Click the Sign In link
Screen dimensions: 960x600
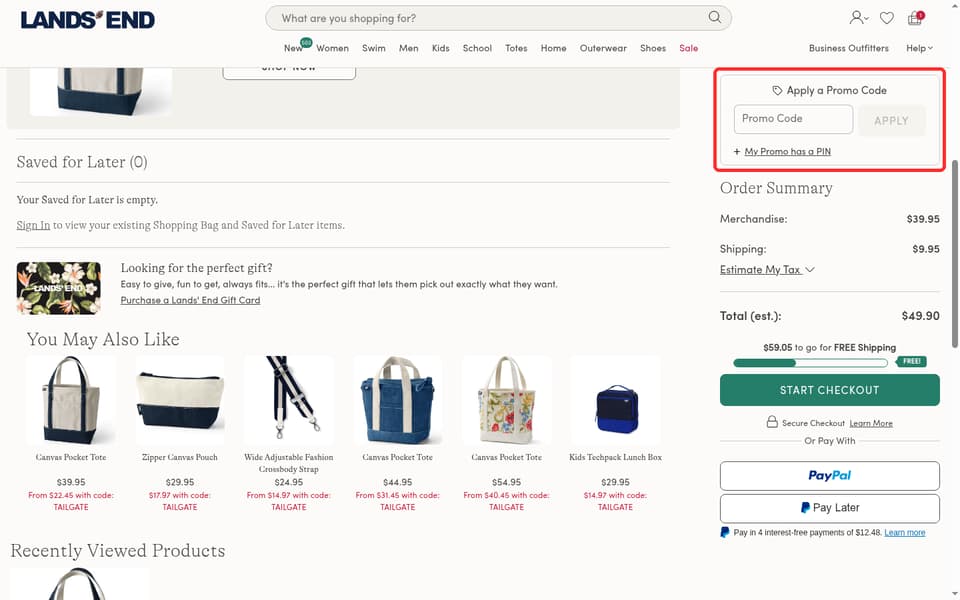tap(33, 225)
